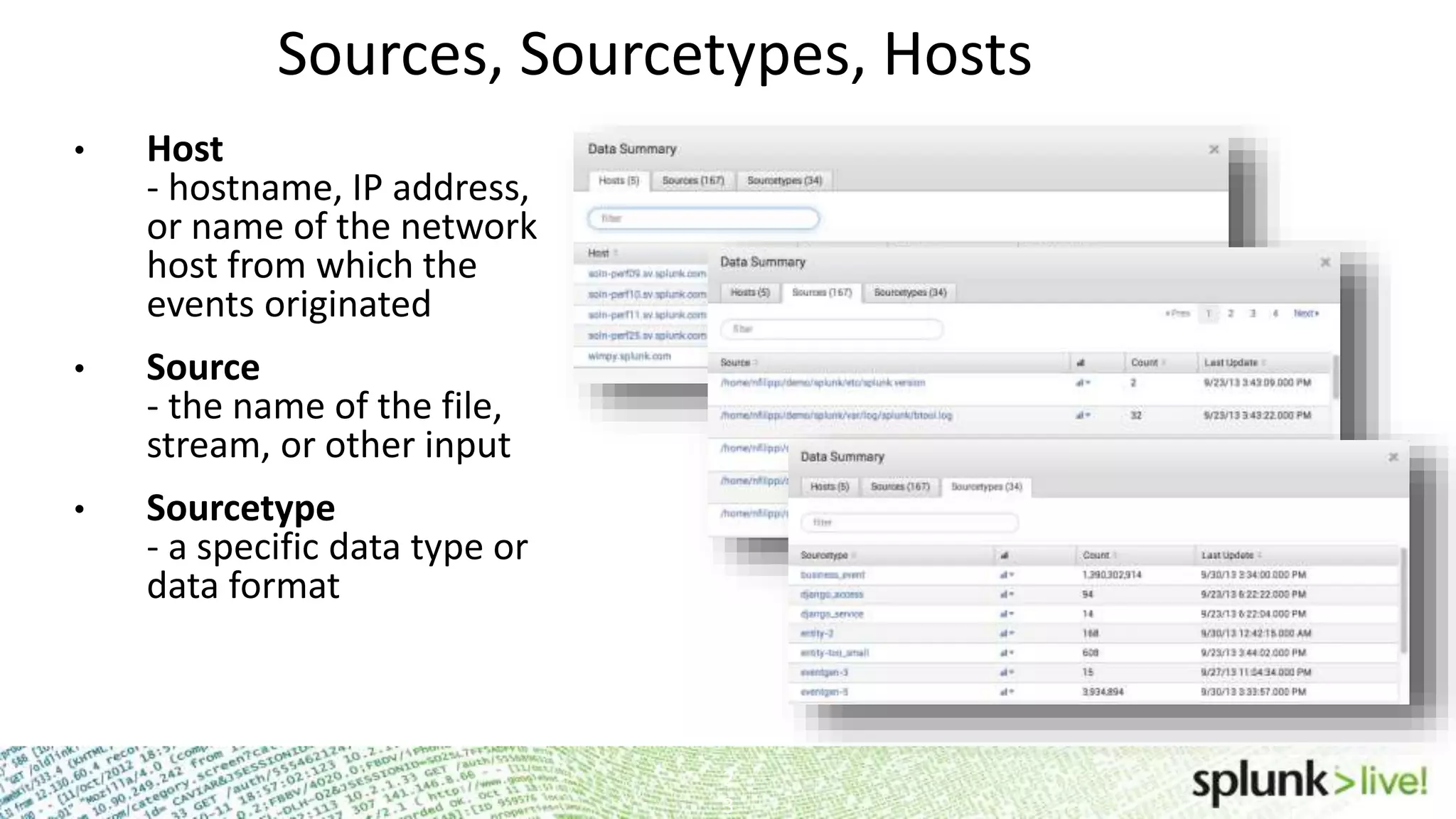This screenshot has width=1456, height=819.
Task: Open chart menu icon for eventgen-3 row
Action: [x=1007, y=673]
